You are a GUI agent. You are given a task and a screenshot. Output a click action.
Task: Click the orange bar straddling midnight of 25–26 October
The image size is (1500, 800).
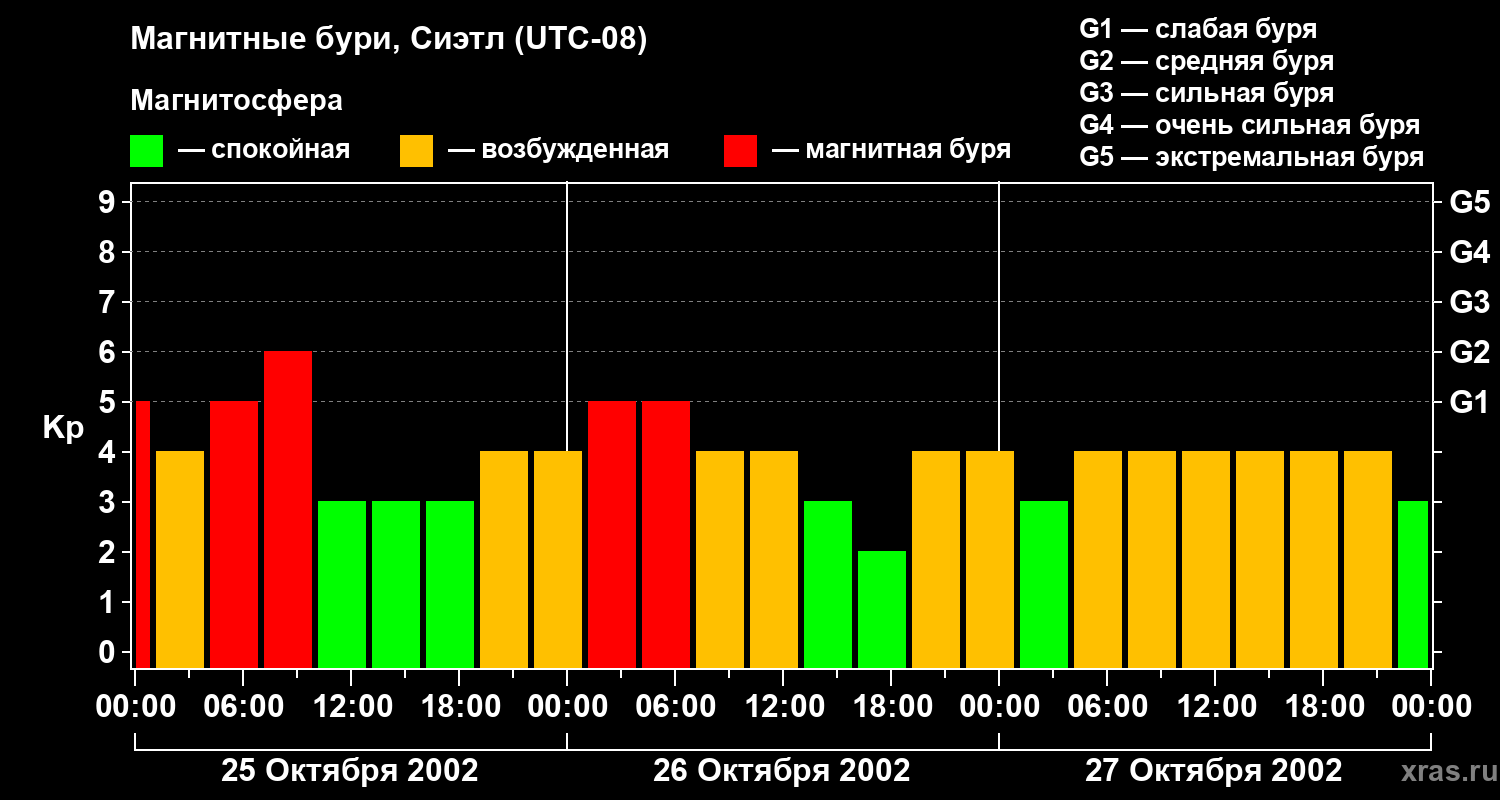pyautogui.click(x=558, y=560)
